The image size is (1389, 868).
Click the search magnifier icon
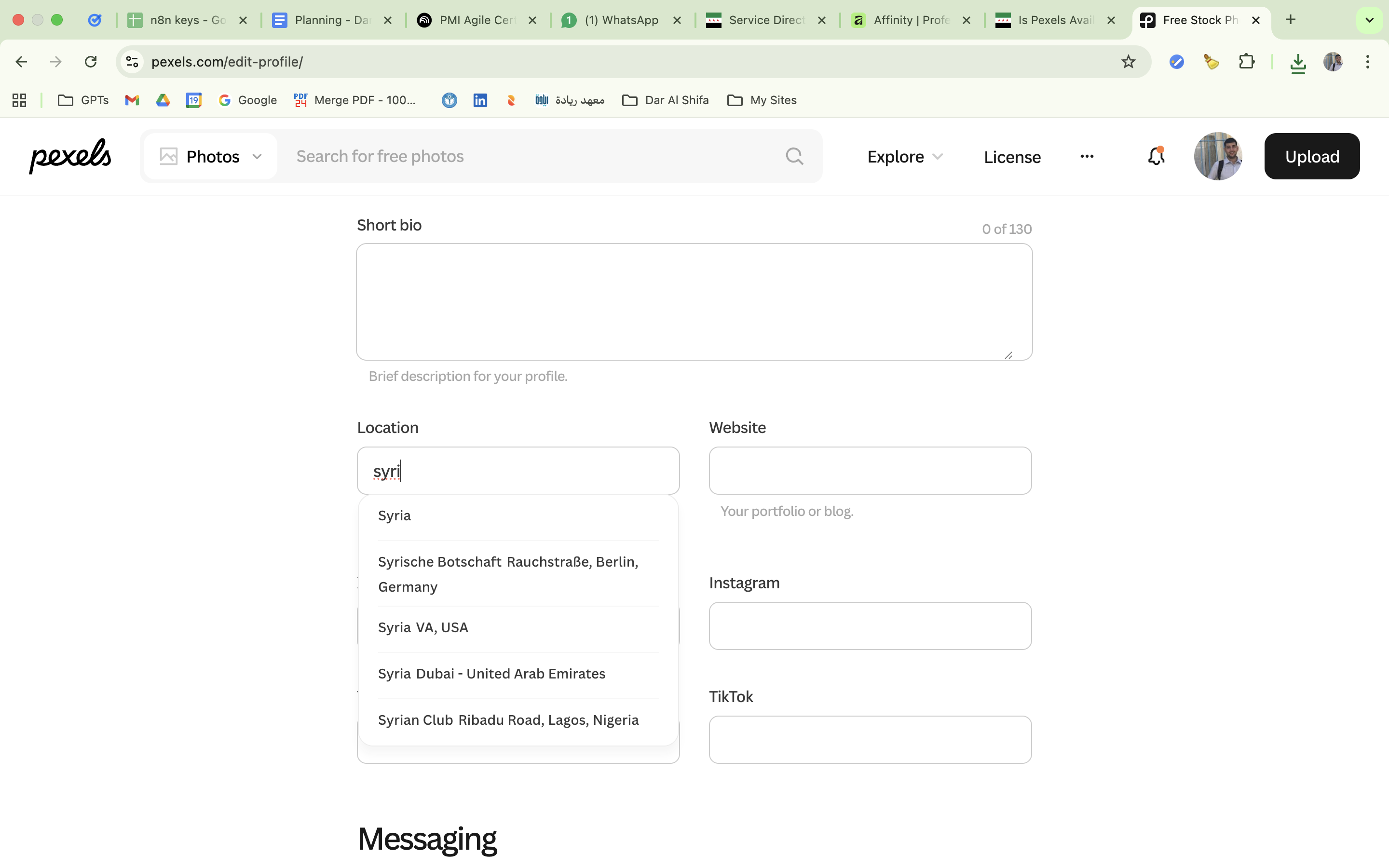tap(794, 156)
